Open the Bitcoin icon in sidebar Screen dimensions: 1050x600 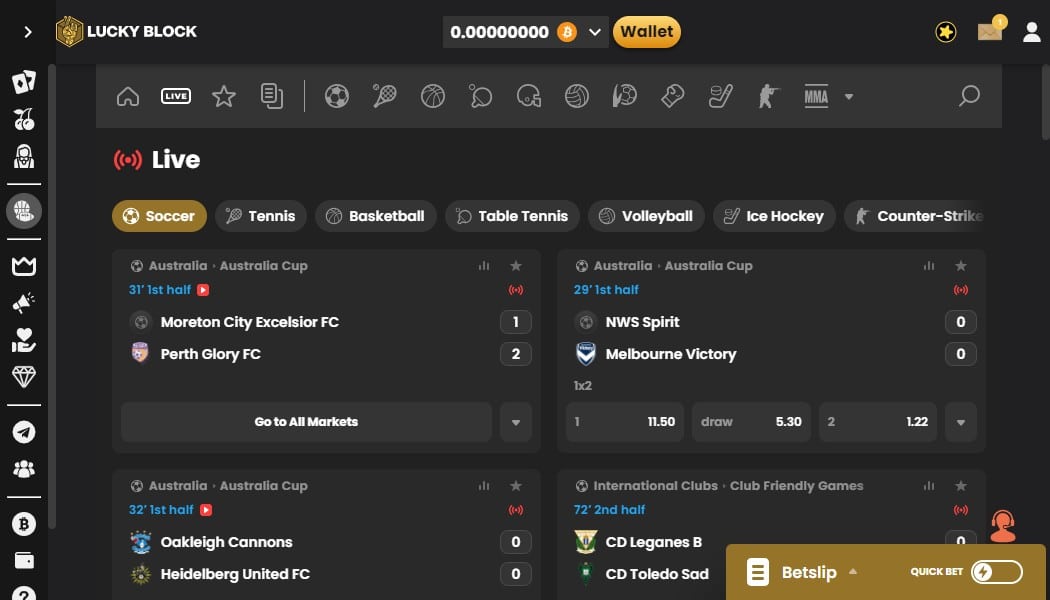pyautogui.click(x=24, y=524)
